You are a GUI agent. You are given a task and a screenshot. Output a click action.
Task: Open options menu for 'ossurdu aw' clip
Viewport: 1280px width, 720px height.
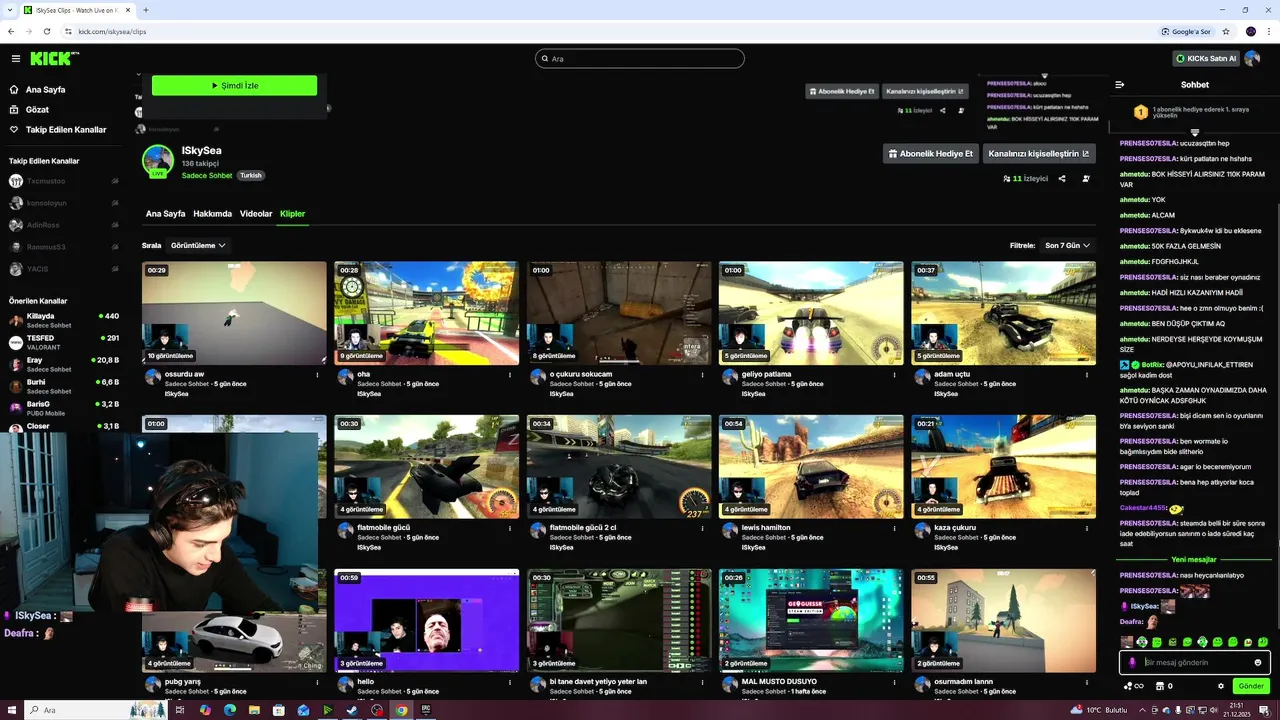317,375
